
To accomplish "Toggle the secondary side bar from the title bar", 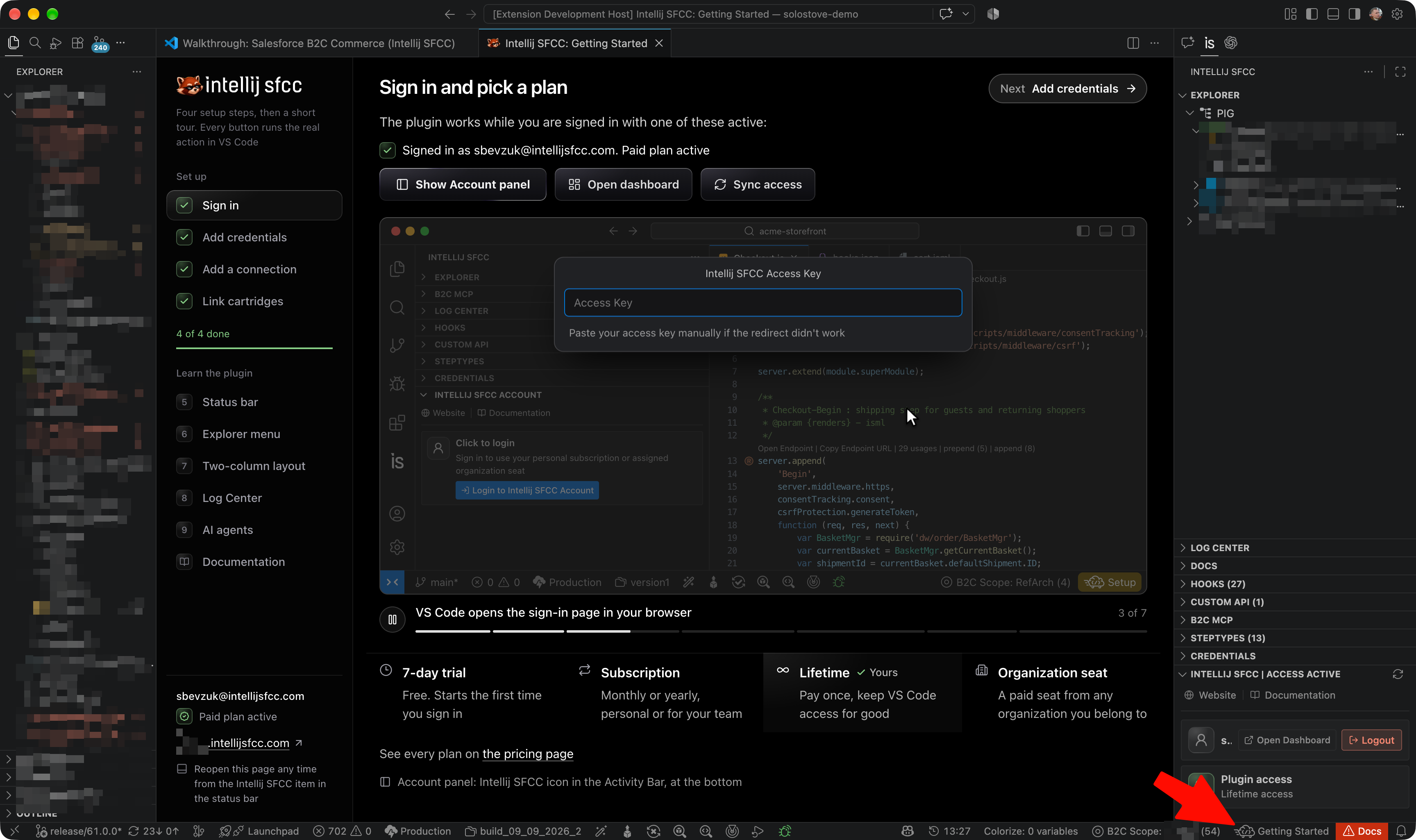I will tap(1354, 14).
